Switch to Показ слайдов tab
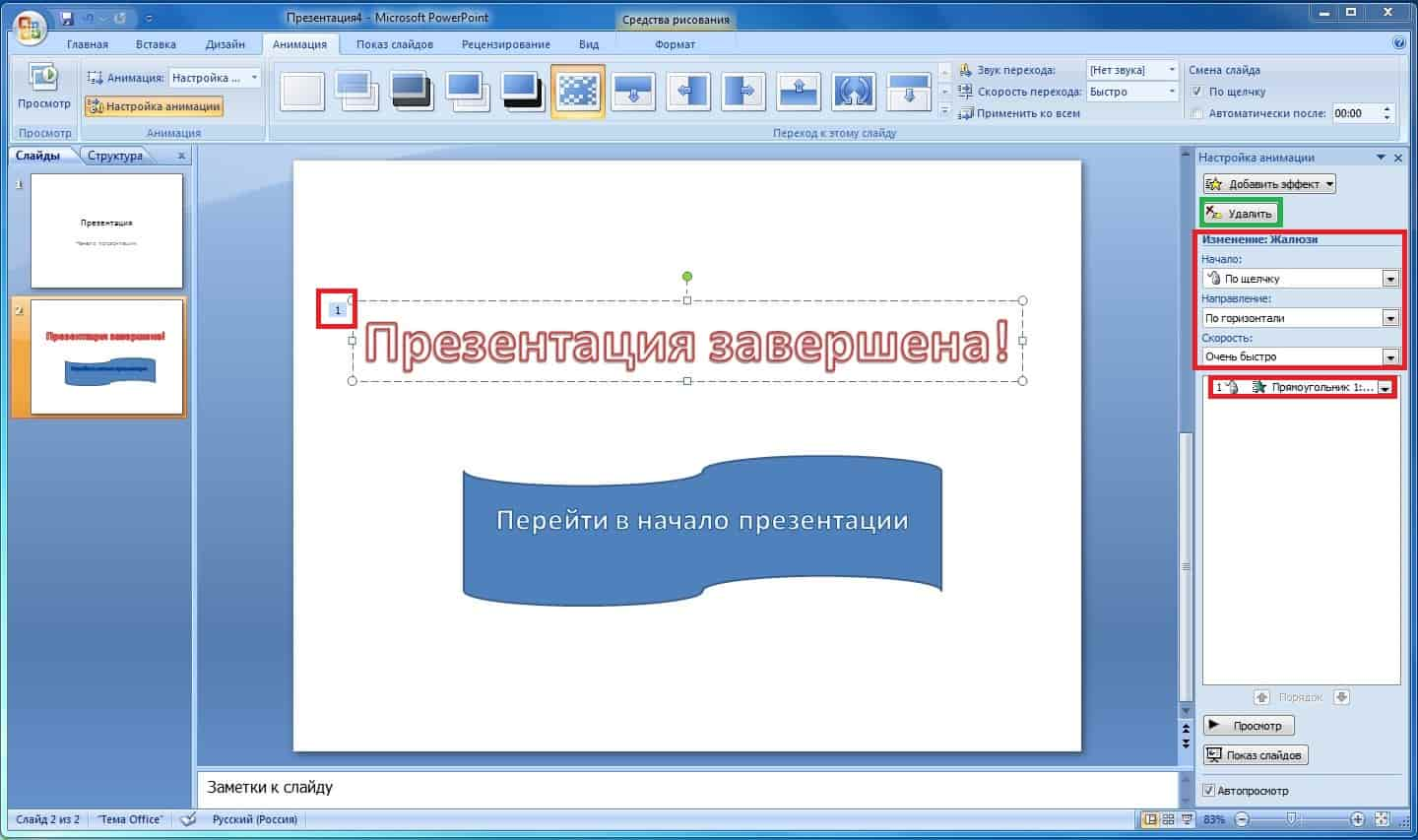This screenshot has height=840, width=1418. tap(395, 44)
